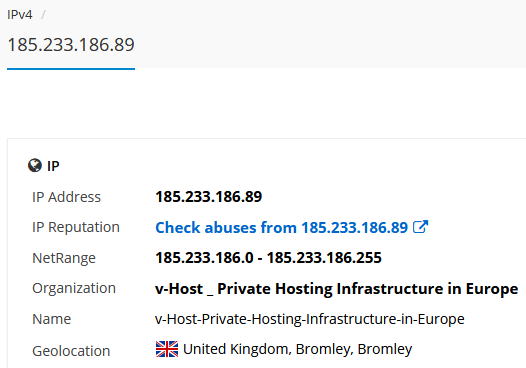The height and width of the screenshot is (368, 526).
Task: Click the globe icon beside the IP heading
Action: 35,165
